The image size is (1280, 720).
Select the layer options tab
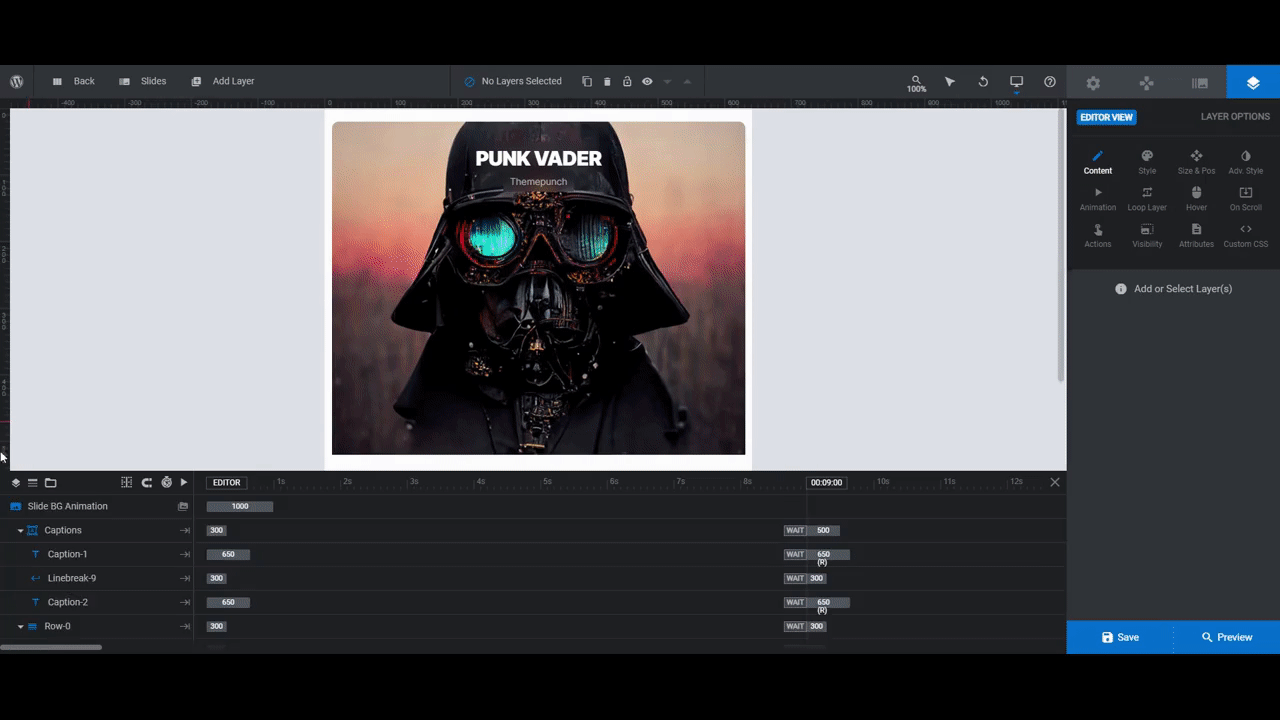pos(1253,83)
